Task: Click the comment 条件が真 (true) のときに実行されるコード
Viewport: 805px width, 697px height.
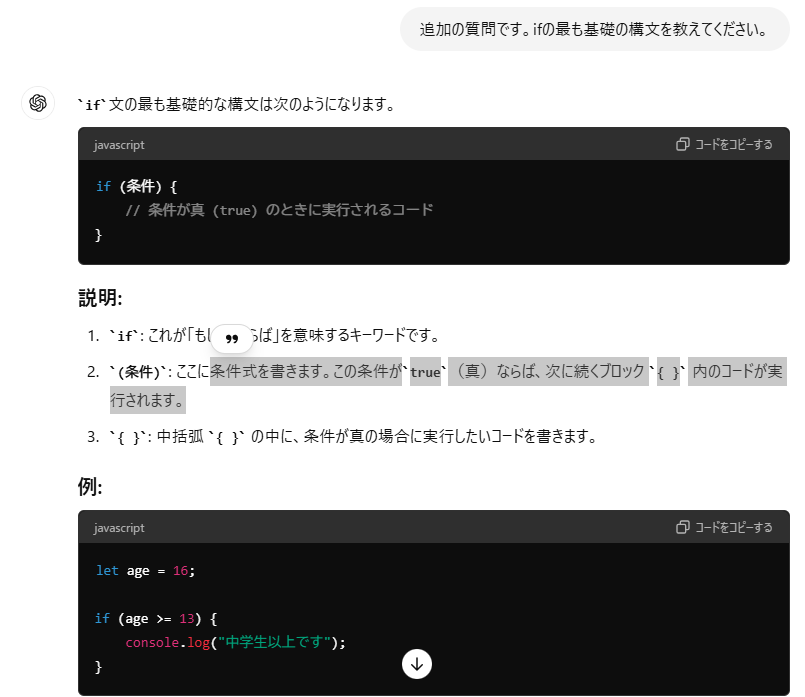Action: pyautogui.click(x=279, y=210)
